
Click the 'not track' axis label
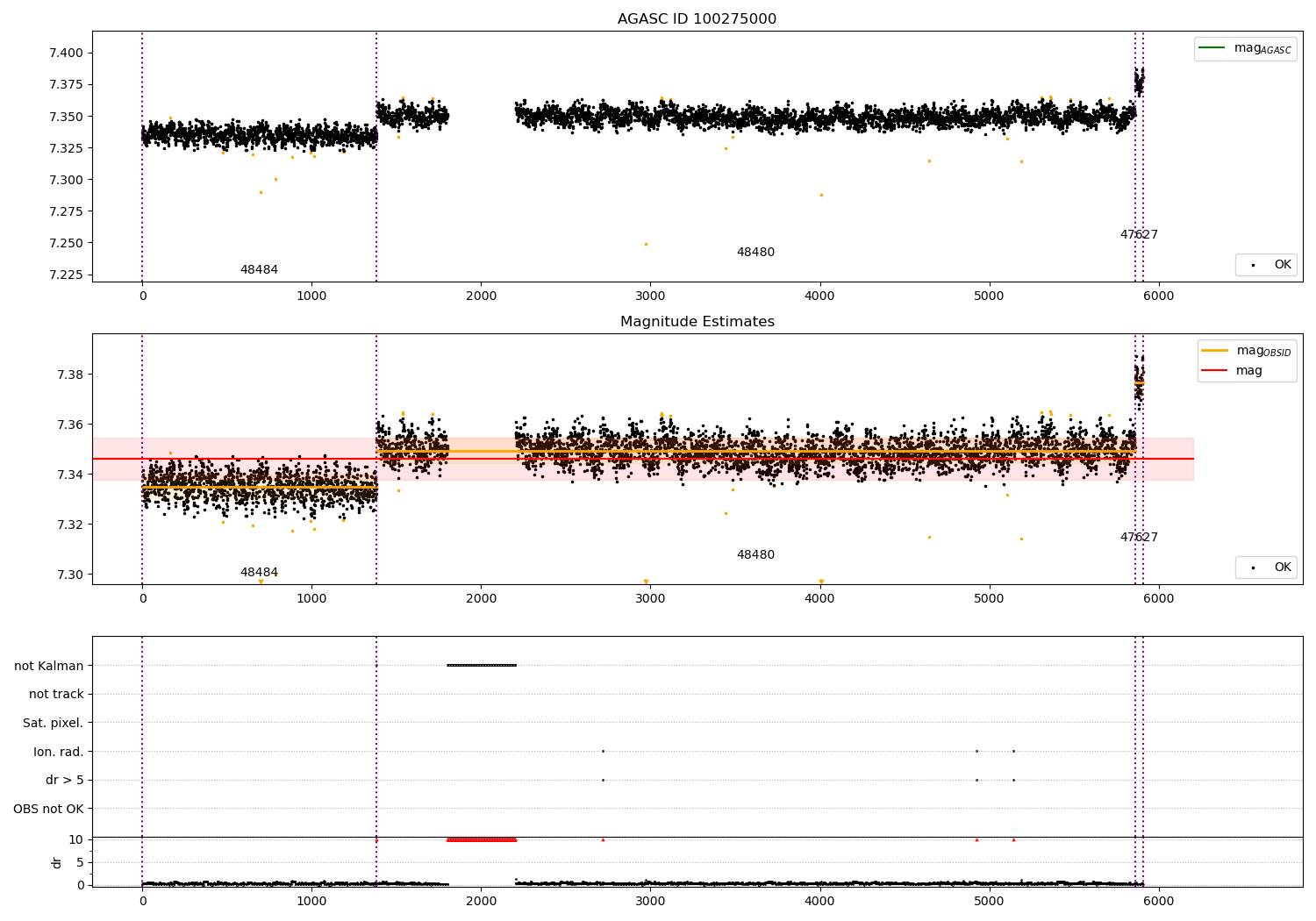pos(56,695)
